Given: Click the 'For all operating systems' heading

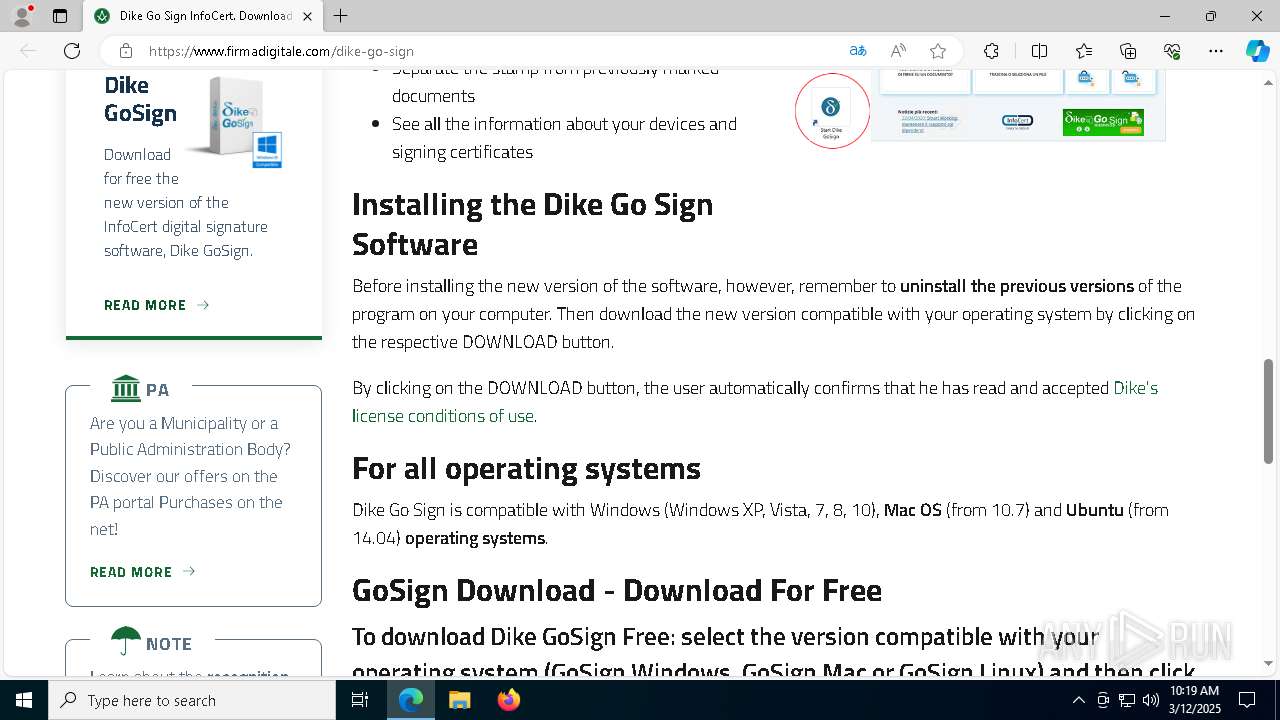Looking at the screenshot, I should pyautogui.click(x=526, y=468).
